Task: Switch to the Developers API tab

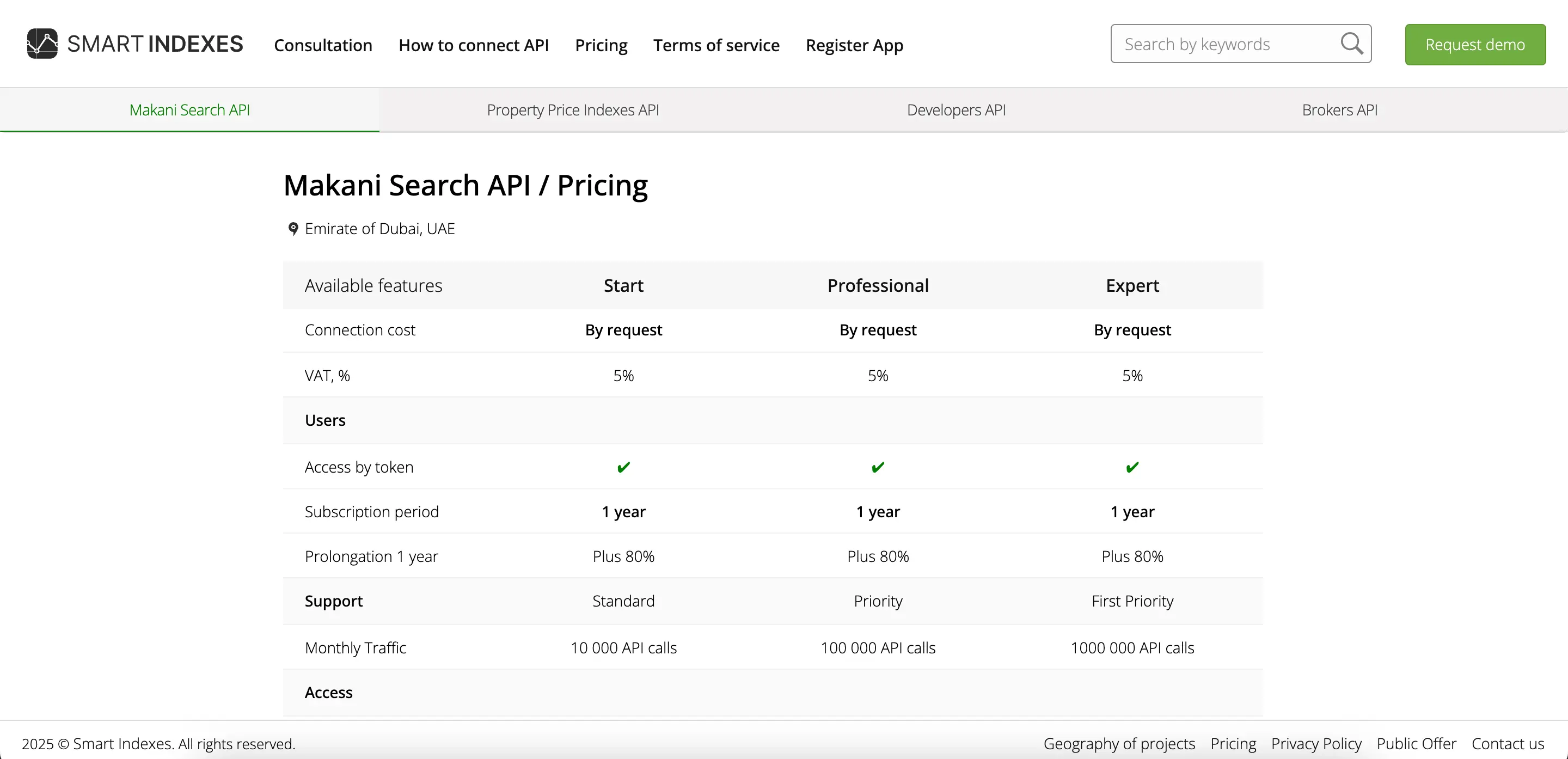Action: click(955, 109)
